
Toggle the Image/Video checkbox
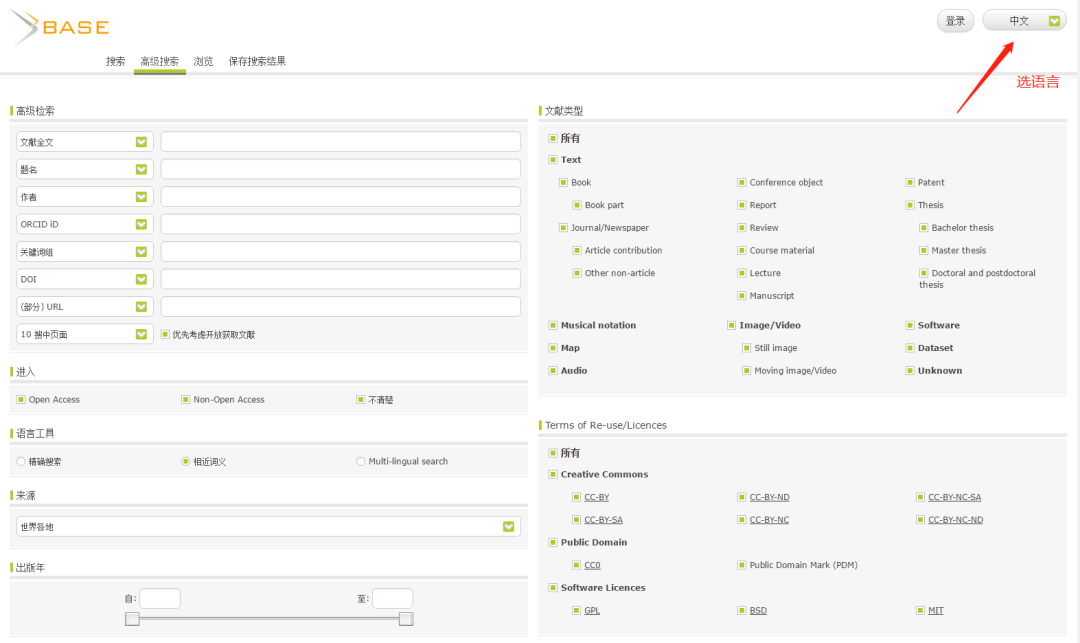coord(731,326)
